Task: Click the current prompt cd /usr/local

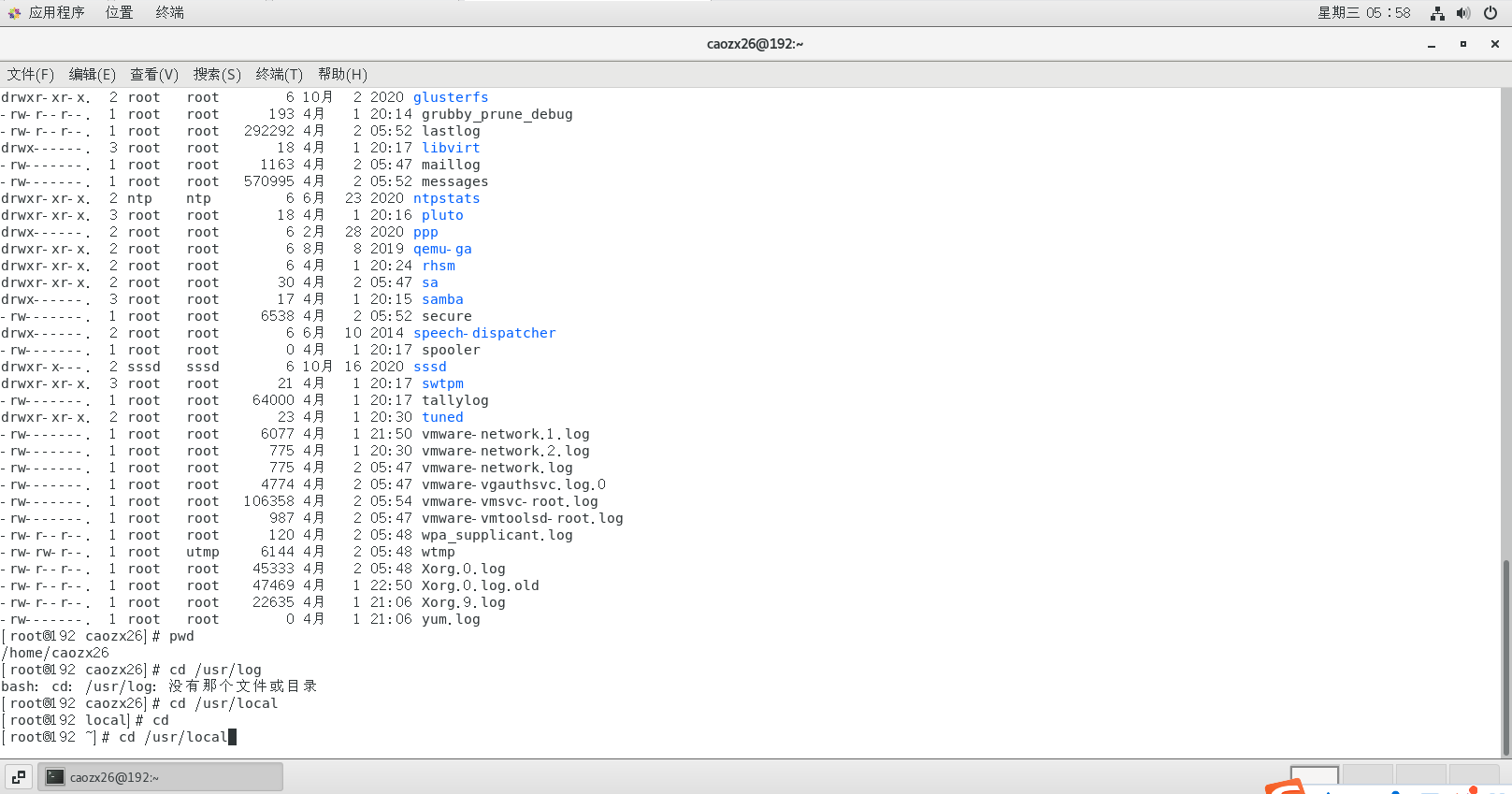Action: (x=119, y=737)
